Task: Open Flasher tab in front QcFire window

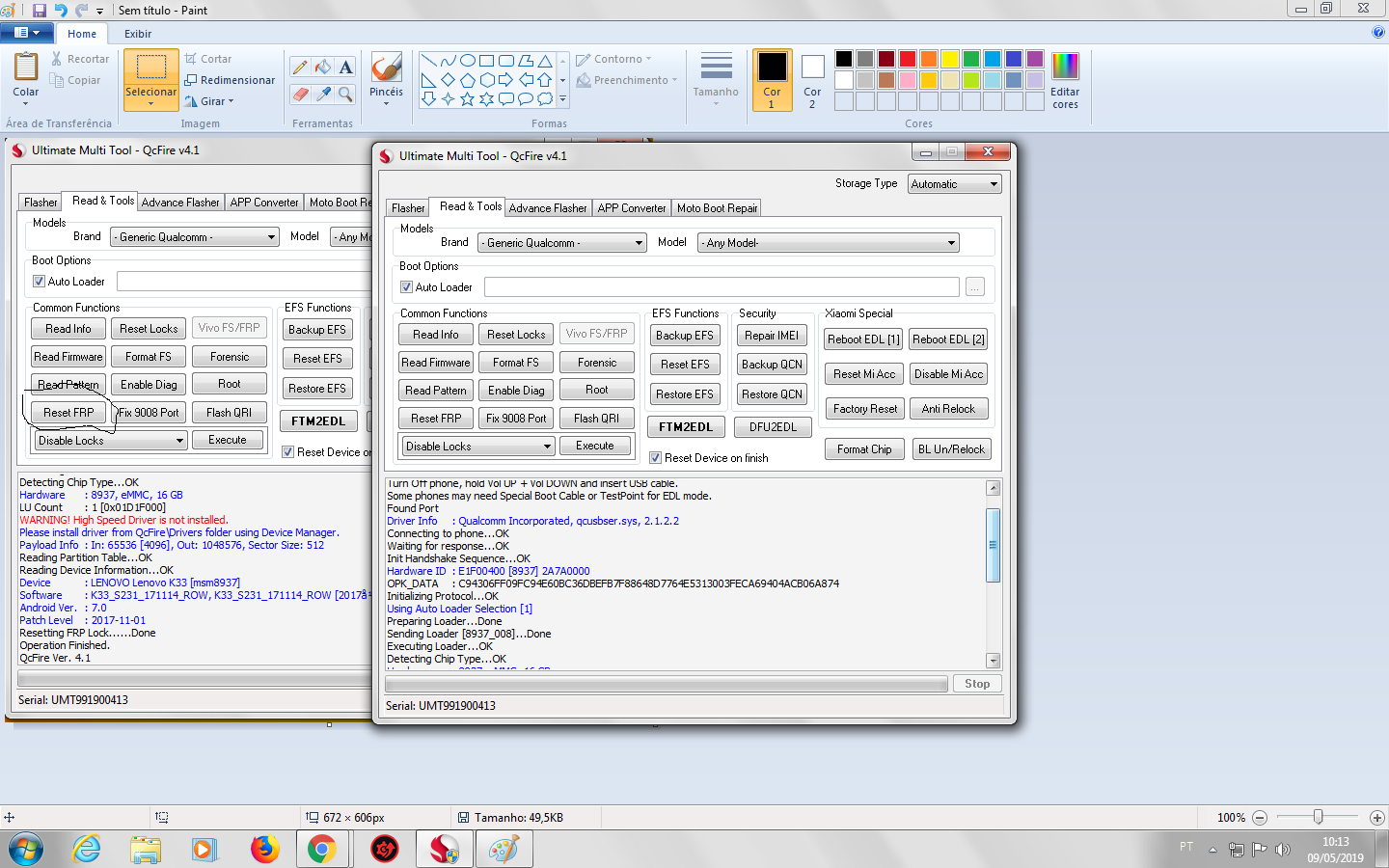Action: coord(408,208)
